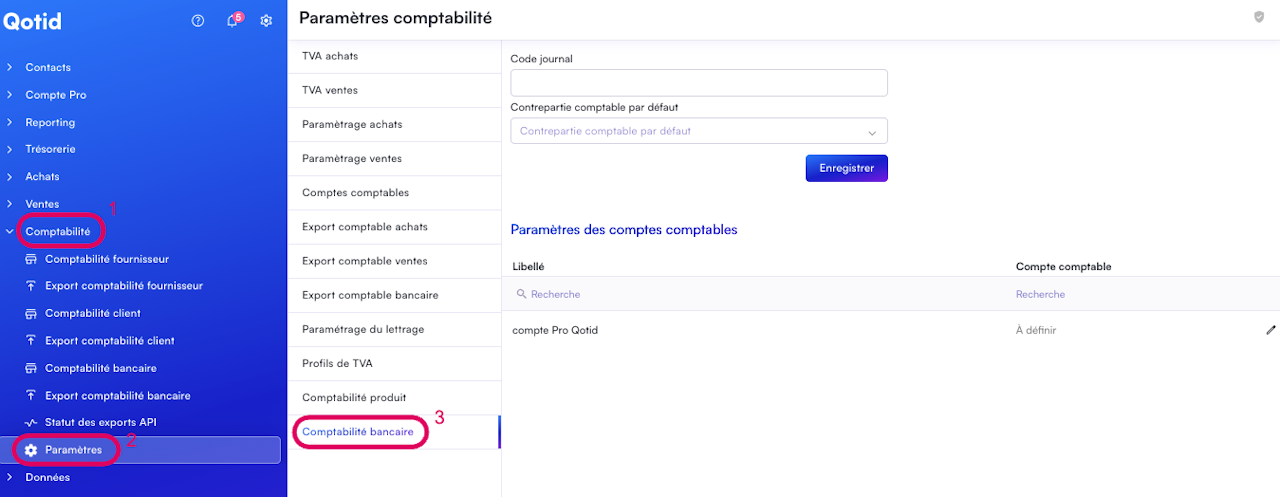Open the notifications bell icon
This screenshot has width=1280, height=497.
[x=232, y=20]
